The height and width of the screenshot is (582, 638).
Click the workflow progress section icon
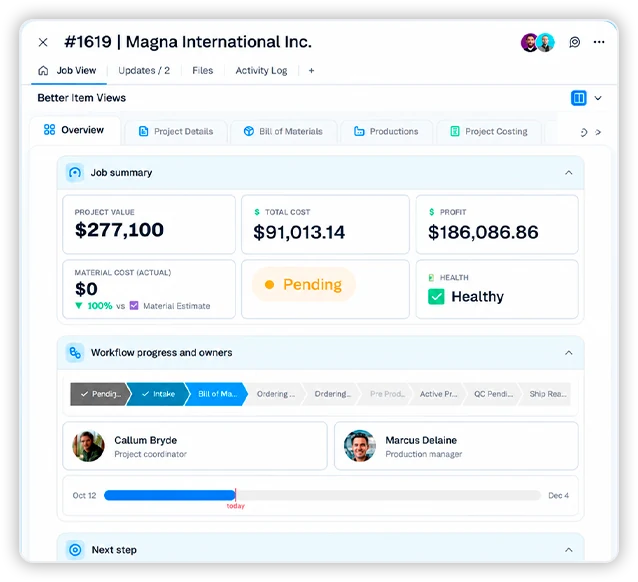[x=75, y=353]
